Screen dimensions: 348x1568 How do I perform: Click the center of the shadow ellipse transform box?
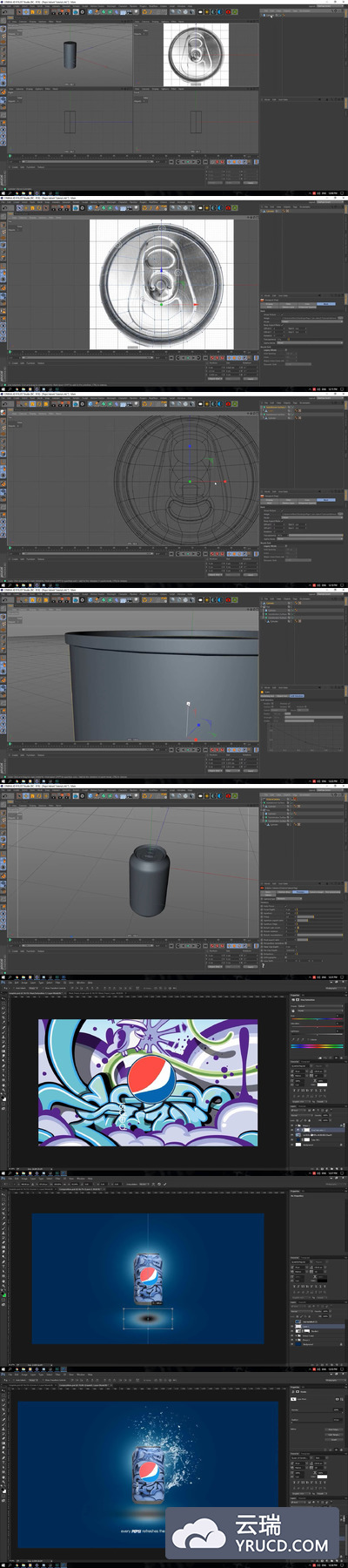pos(148,1319)
